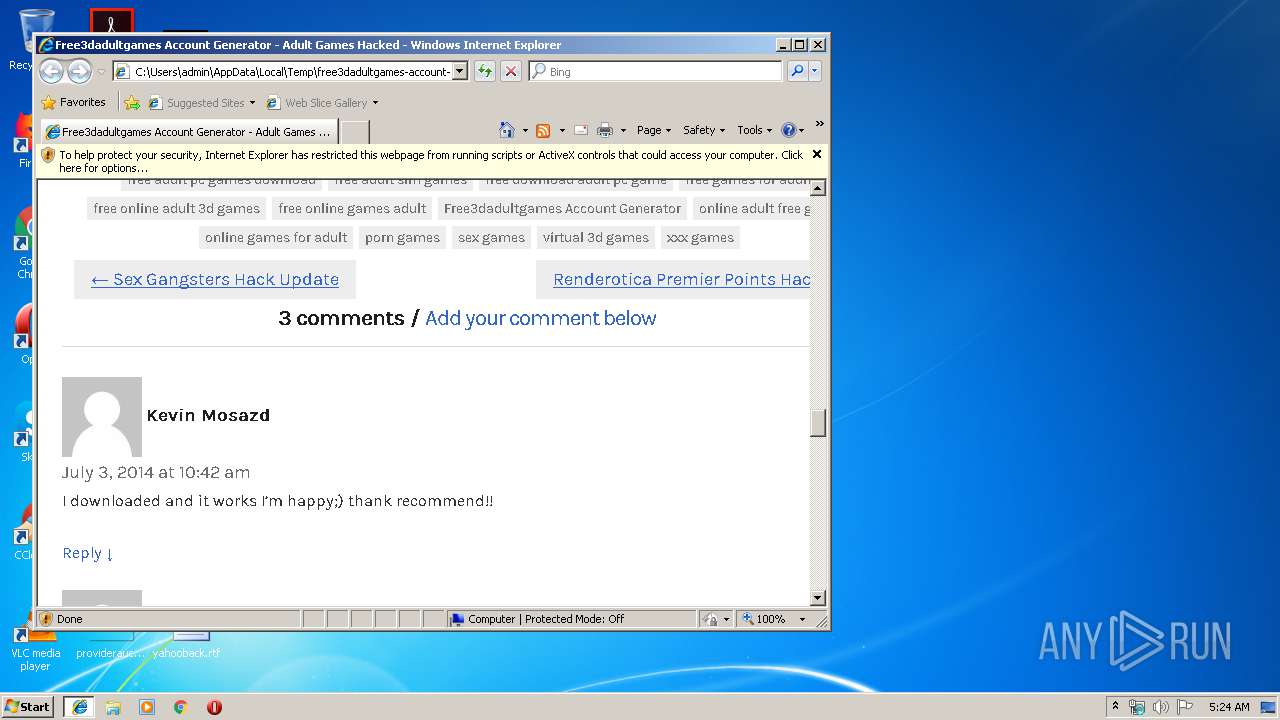The height and width of the screenshot is (720, 1280).
Task: Click the 'xxx games' tag
Action: 700,237
